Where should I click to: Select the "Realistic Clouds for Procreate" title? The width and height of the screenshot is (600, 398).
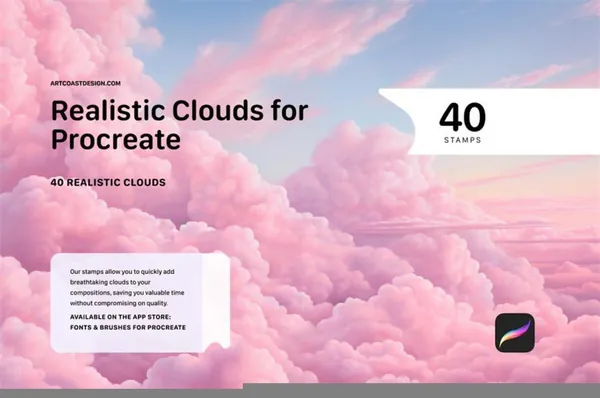click(x=179, y=125)
